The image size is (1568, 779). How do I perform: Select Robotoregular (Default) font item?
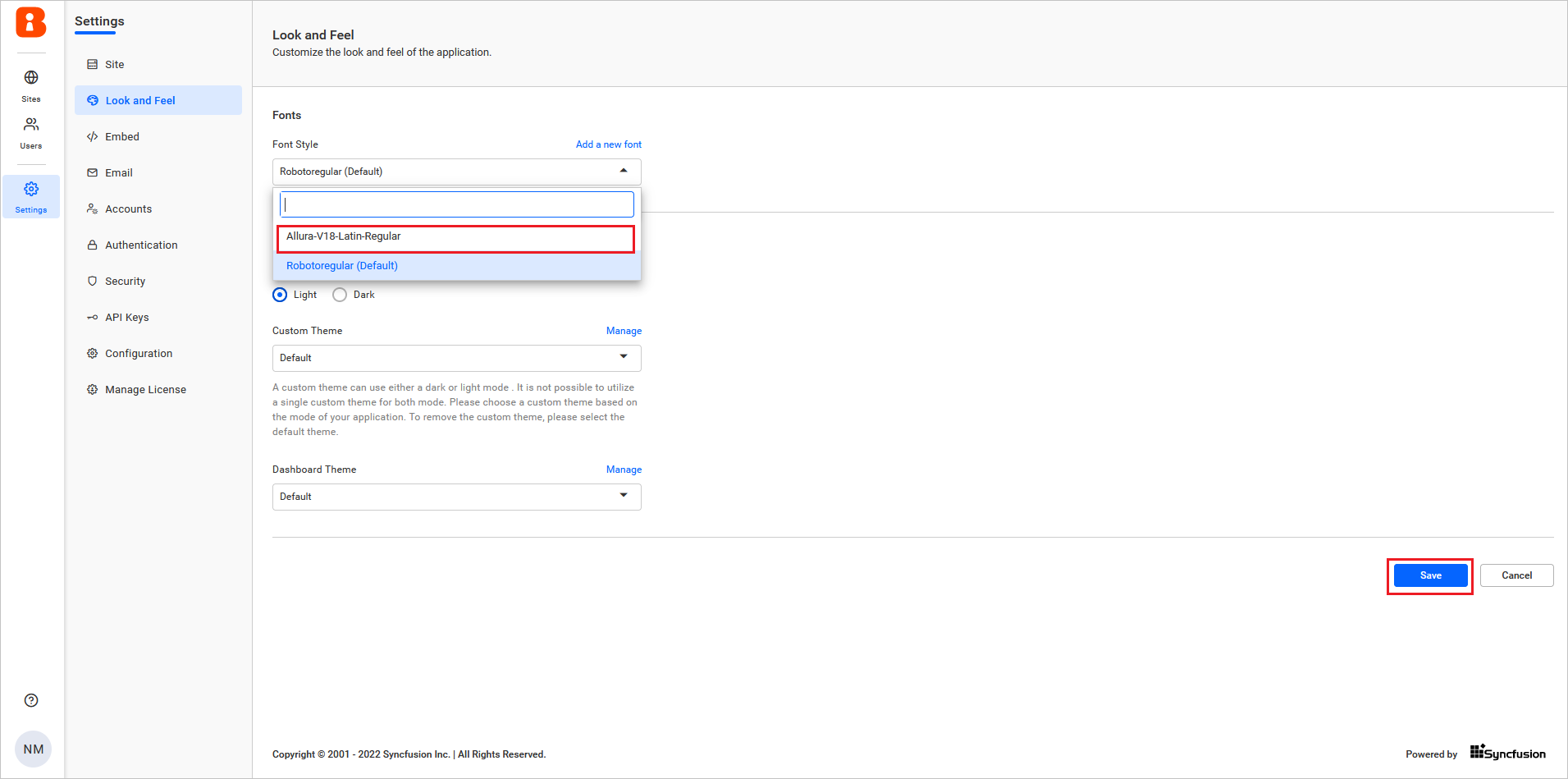(342, 265)
